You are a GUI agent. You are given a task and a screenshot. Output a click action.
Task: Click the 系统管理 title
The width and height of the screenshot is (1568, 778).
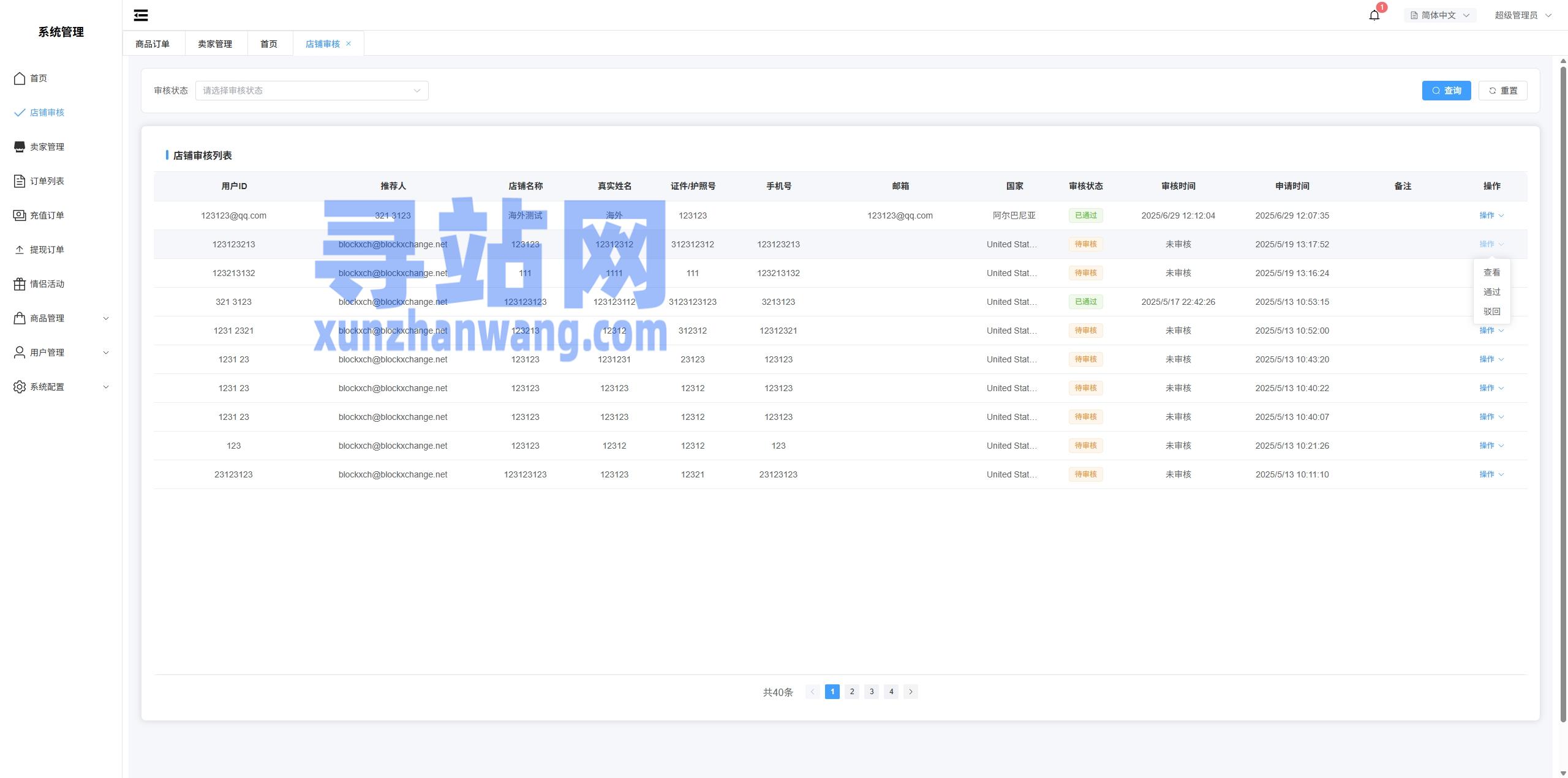[61, 32]
